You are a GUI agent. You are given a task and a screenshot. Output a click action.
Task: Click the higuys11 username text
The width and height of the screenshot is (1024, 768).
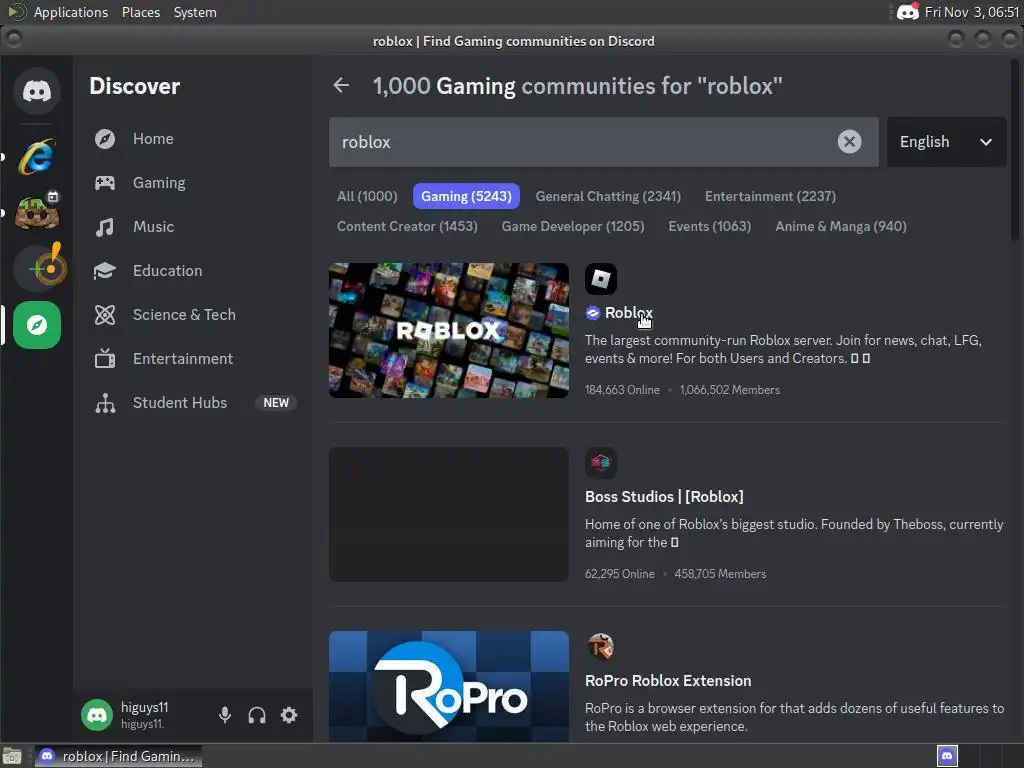point(144,707)
